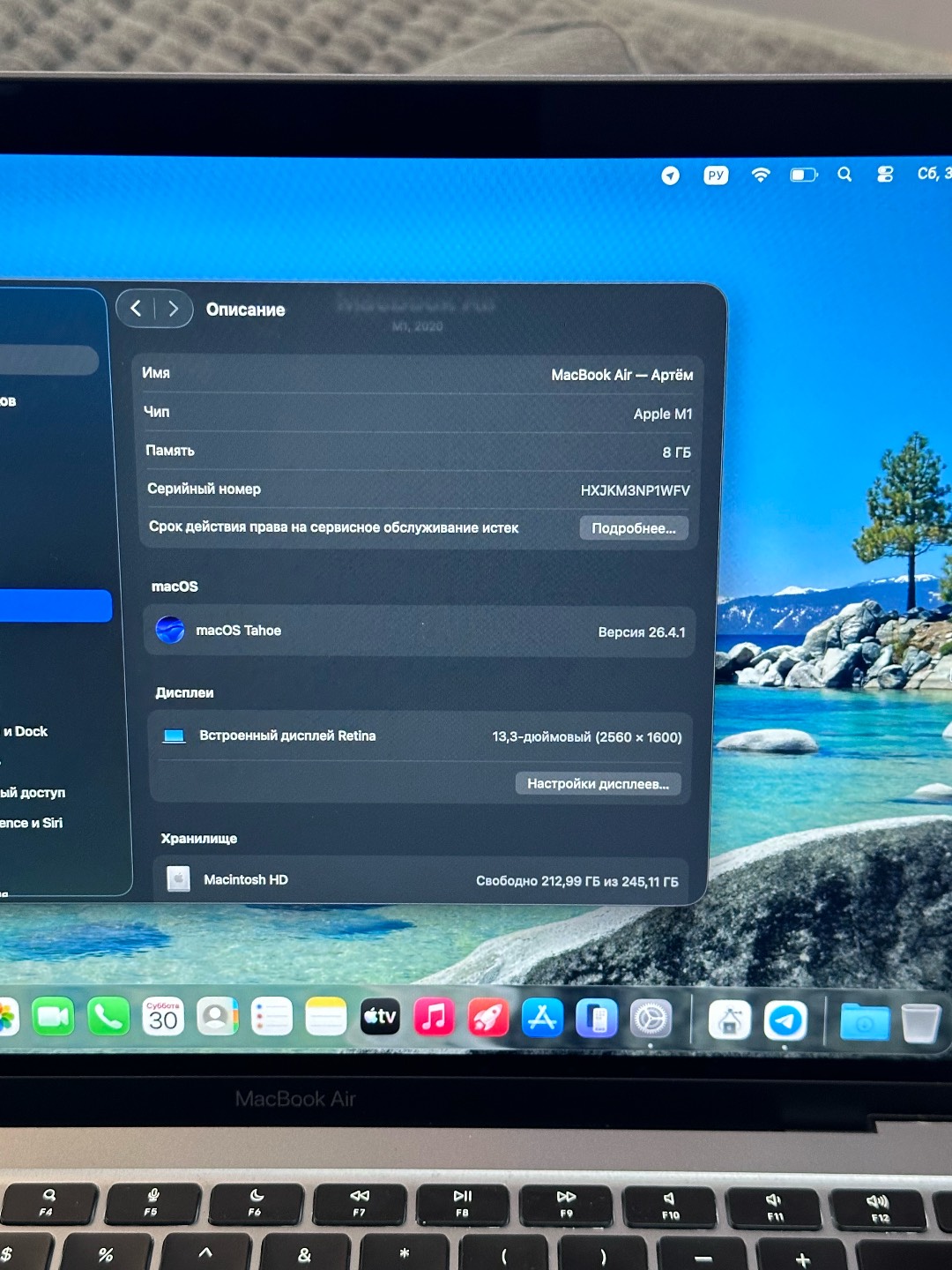Viewport: 952px width, 1270px height.
Task: Click the Telegram arrow icon in the menu bar
Action: tap(671, 176)
